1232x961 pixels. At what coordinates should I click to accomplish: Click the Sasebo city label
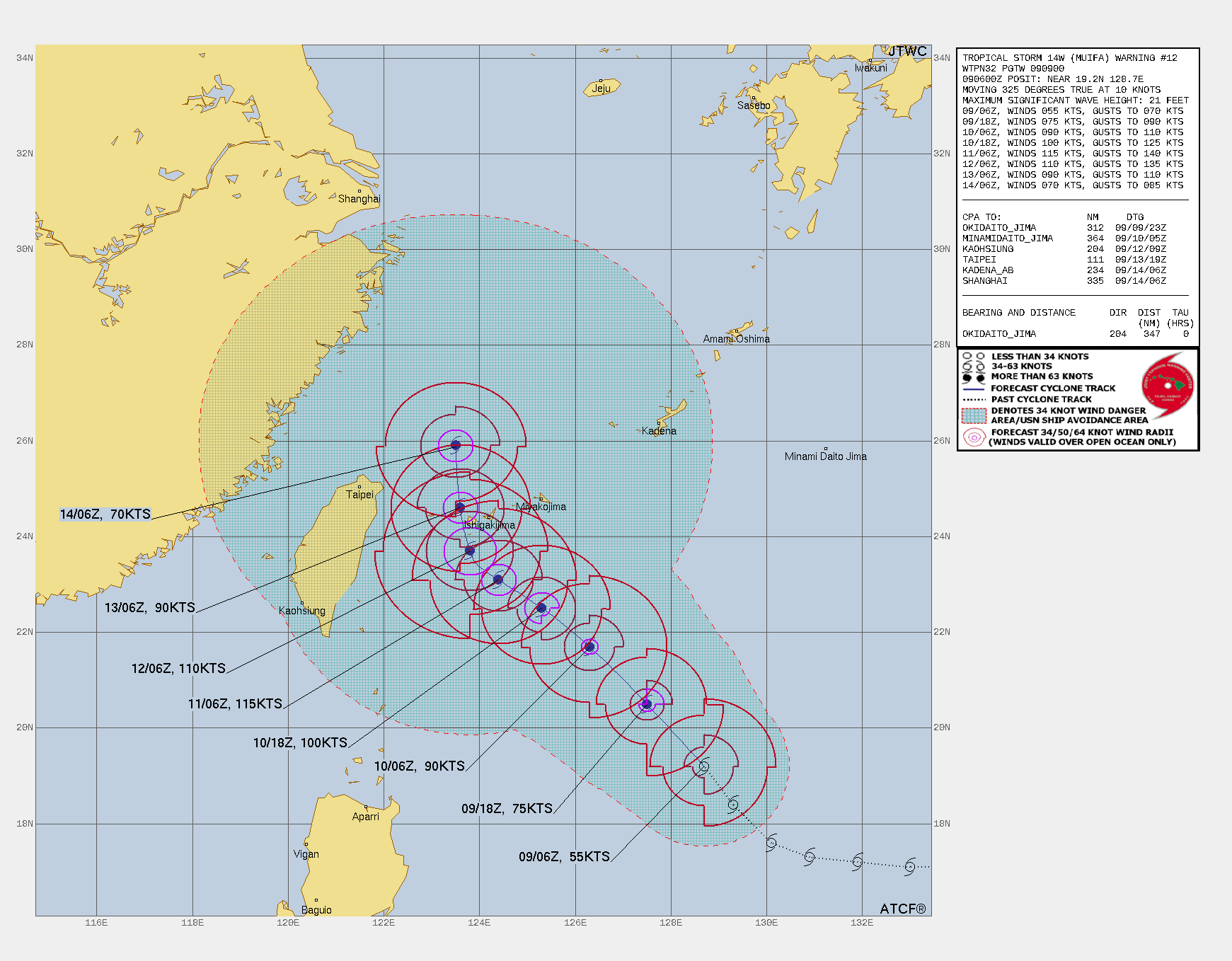coord(754,105)
